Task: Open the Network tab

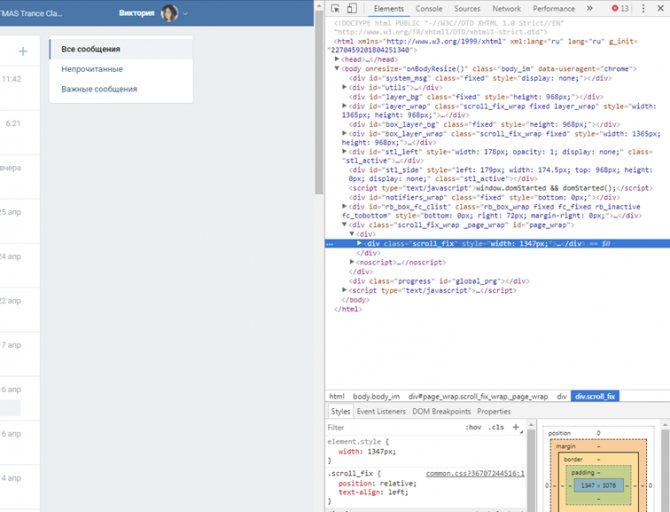Action: pyautogui.click(x=506, y=9)
